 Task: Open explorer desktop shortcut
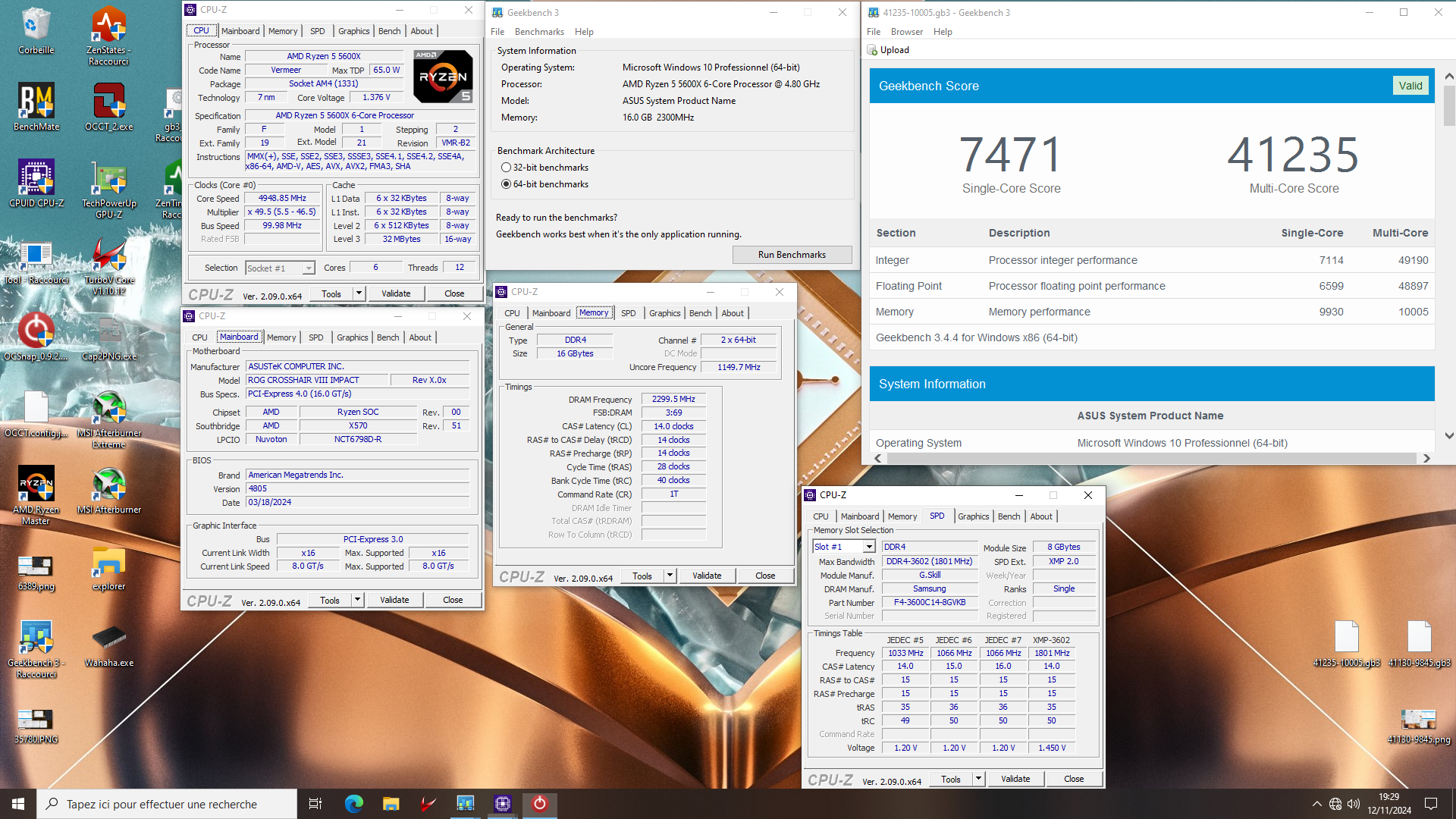[x=108, y=569]
